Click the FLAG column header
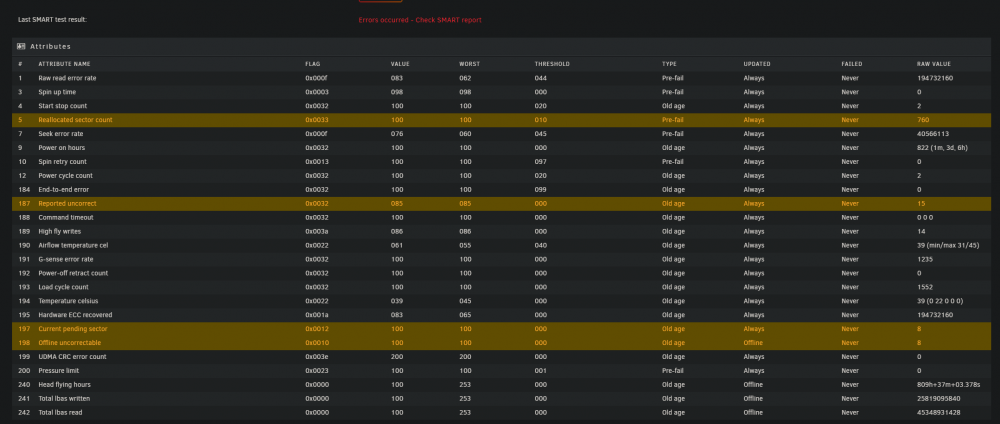Screen dimensions: 1000x424 point(312,64)
